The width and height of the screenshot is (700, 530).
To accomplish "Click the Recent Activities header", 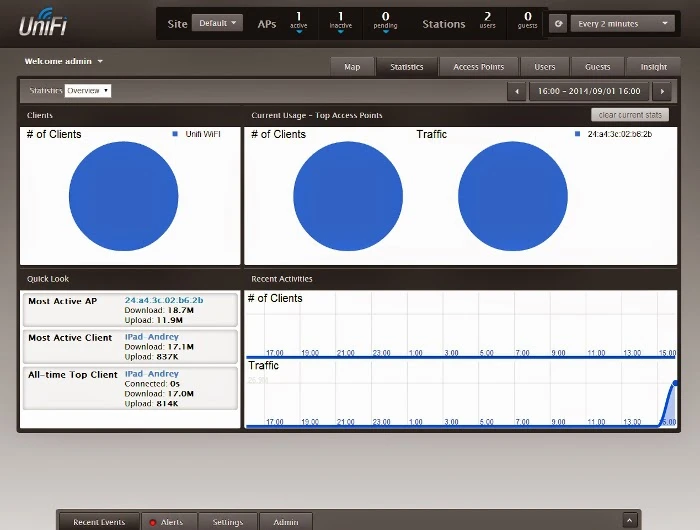I will point(282,279).
